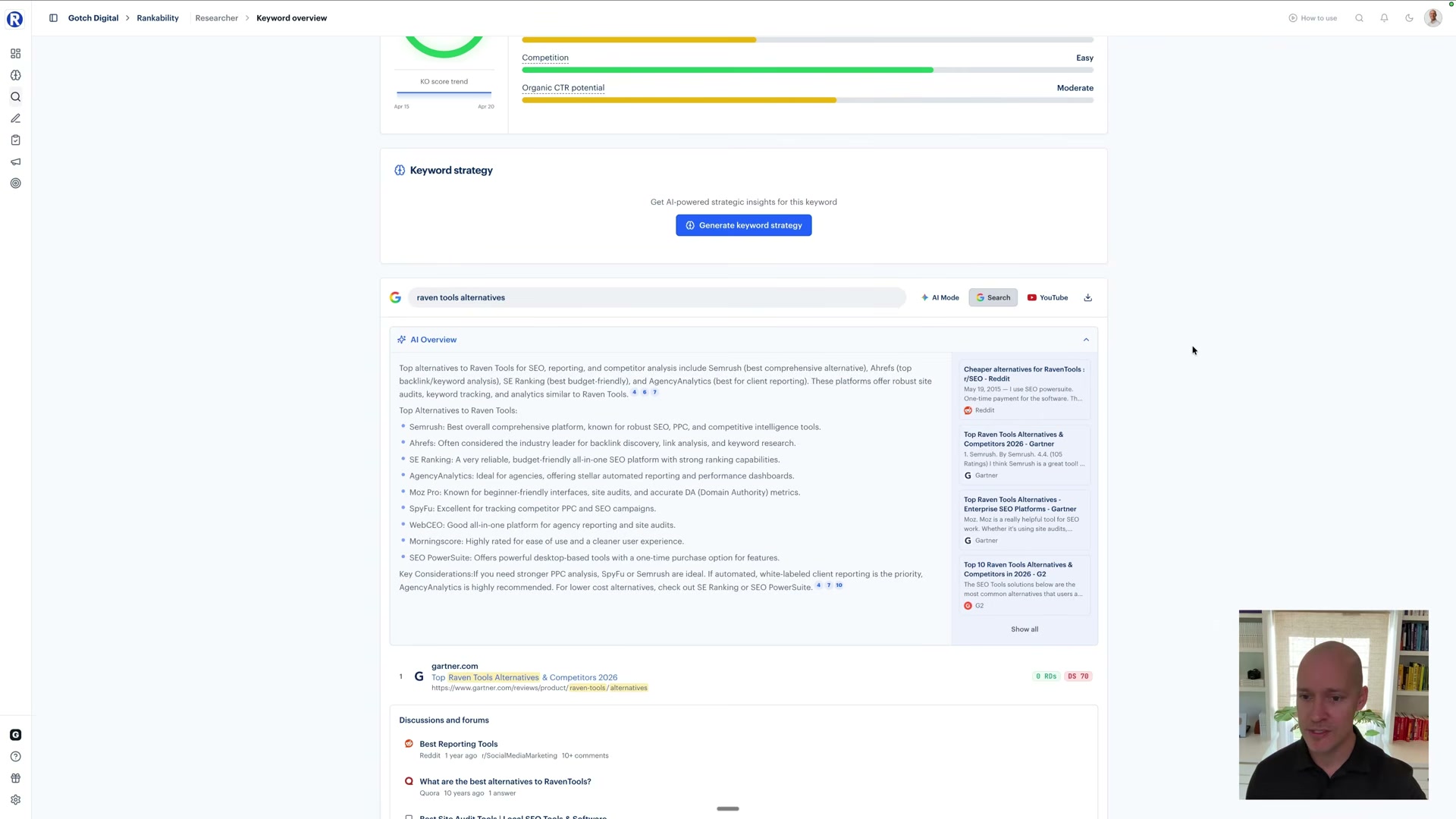Click the Organic CTR potential yellow bar
Image resolution: width=1456 pixels, height=819 pixels.
pos(679,100)
